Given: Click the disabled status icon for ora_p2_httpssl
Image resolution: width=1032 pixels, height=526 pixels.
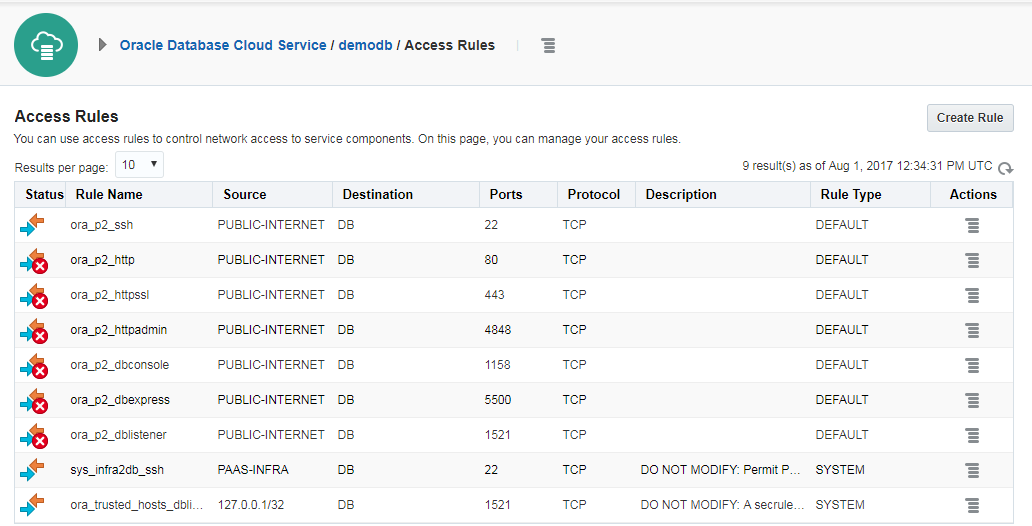Looking at the screenshot, I should 33,295.
